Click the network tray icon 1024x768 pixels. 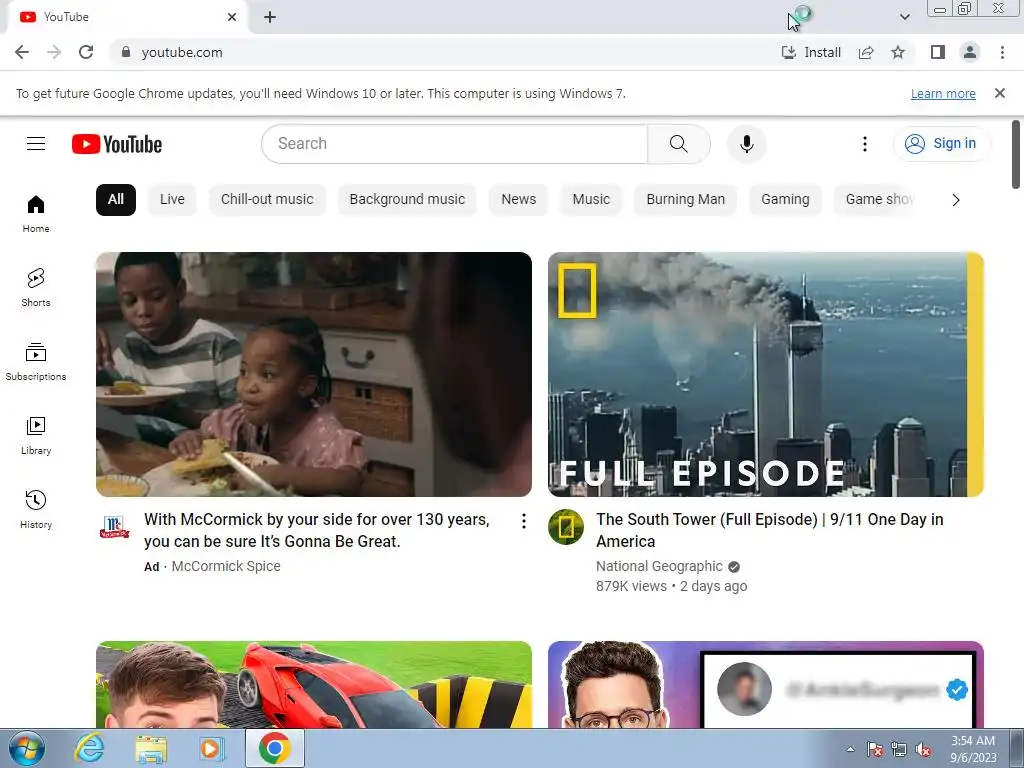click(x=899, y=750)
